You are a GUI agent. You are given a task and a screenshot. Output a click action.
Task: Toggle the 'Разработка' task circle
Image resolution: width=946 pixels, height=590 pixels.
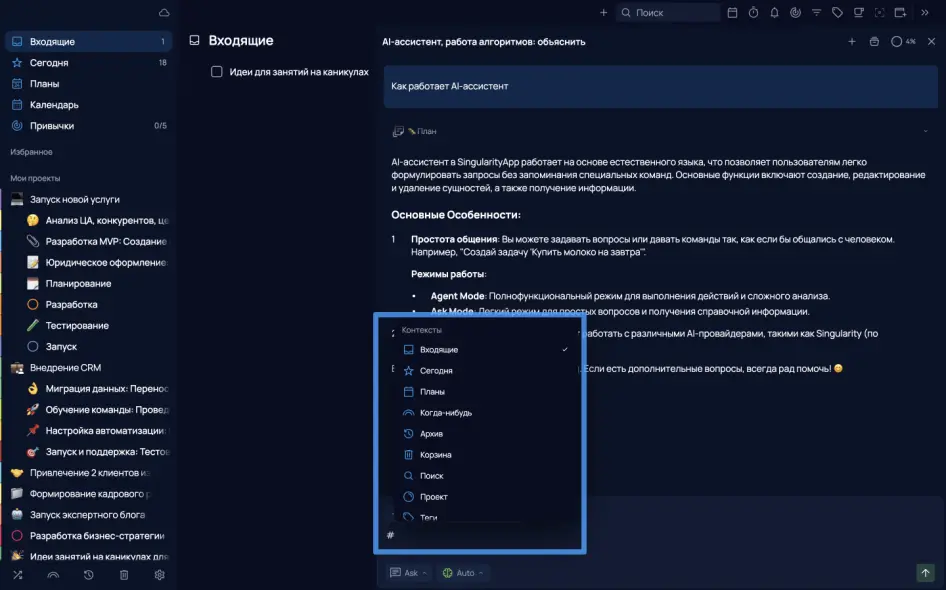point(33,304)
